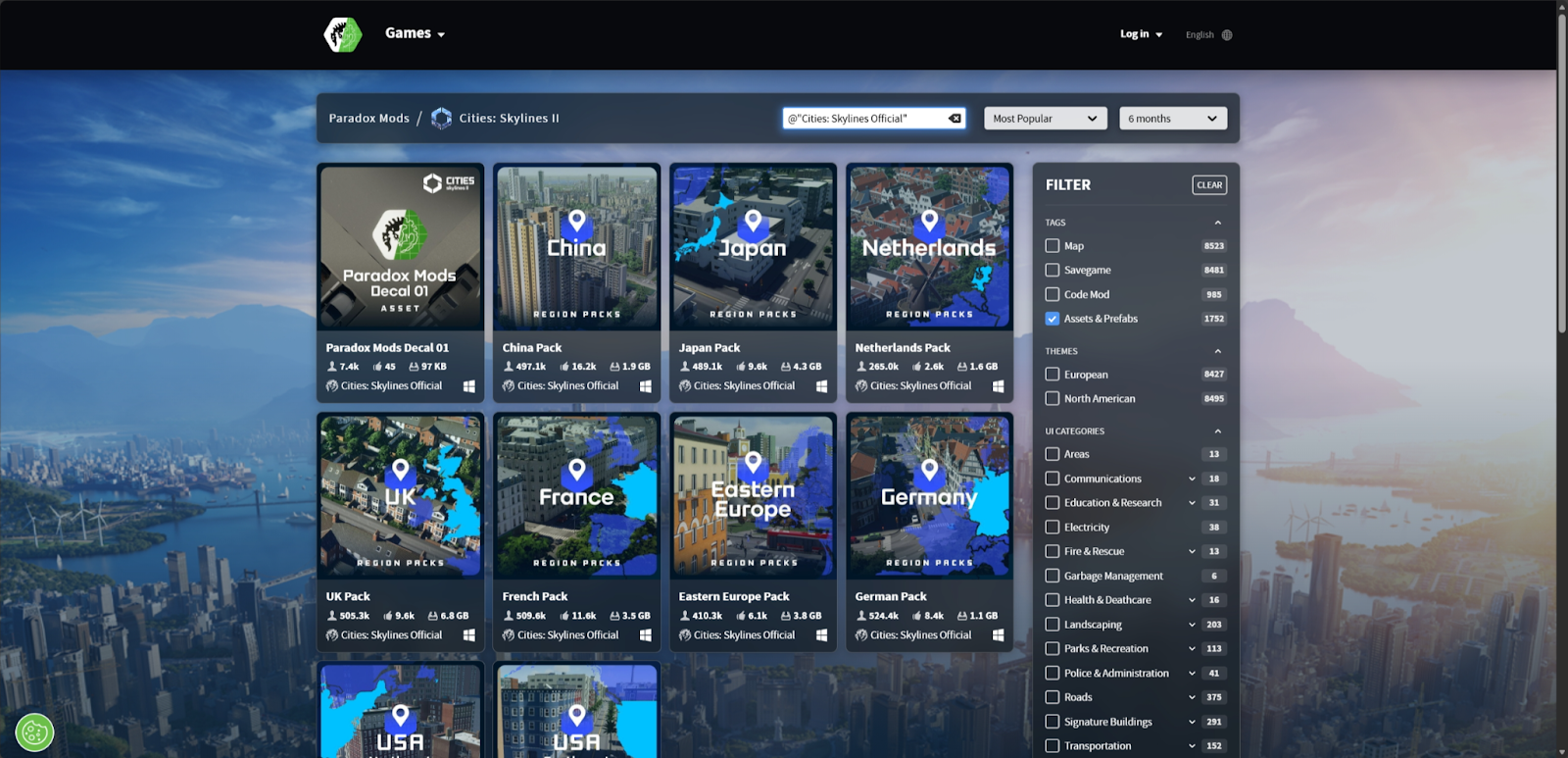This screenshot has width=1568, height=758.
Task: Uncheck the Assets & Prefabs filter
Action: [x=1053, y=319]
